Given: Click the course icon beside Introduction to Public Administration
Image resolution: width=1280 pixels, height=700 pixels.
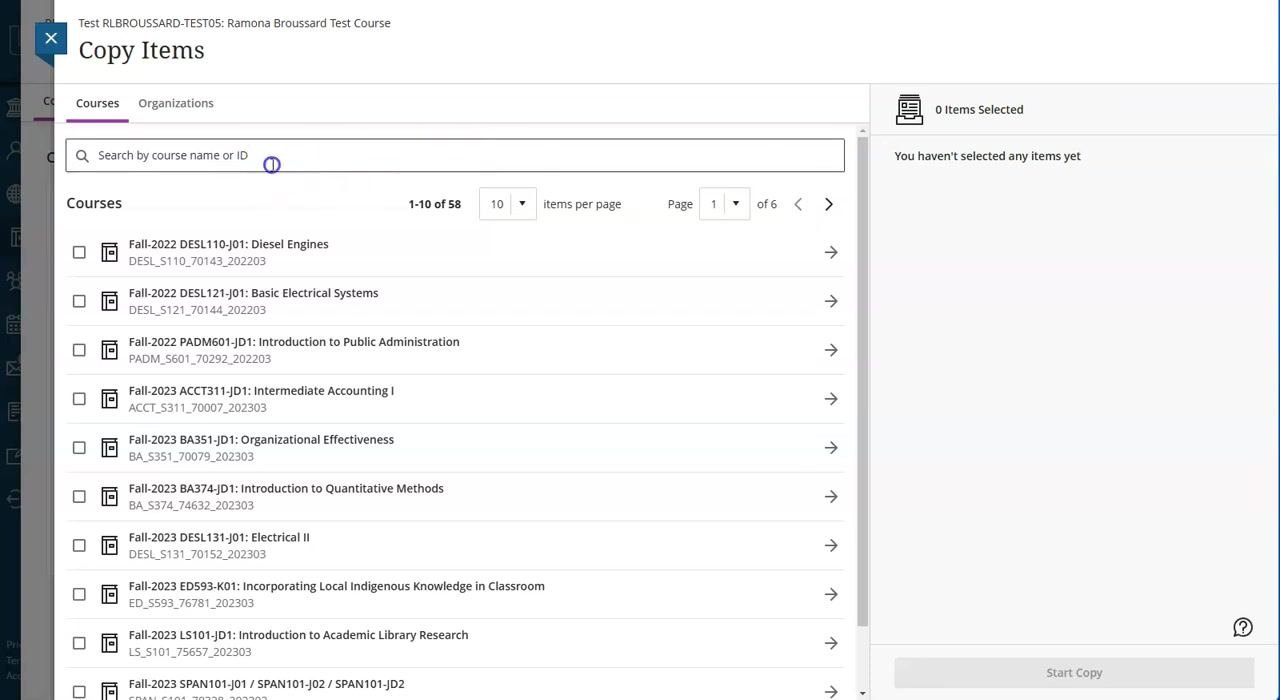Looking at the screenshot, I should [110, 350].
